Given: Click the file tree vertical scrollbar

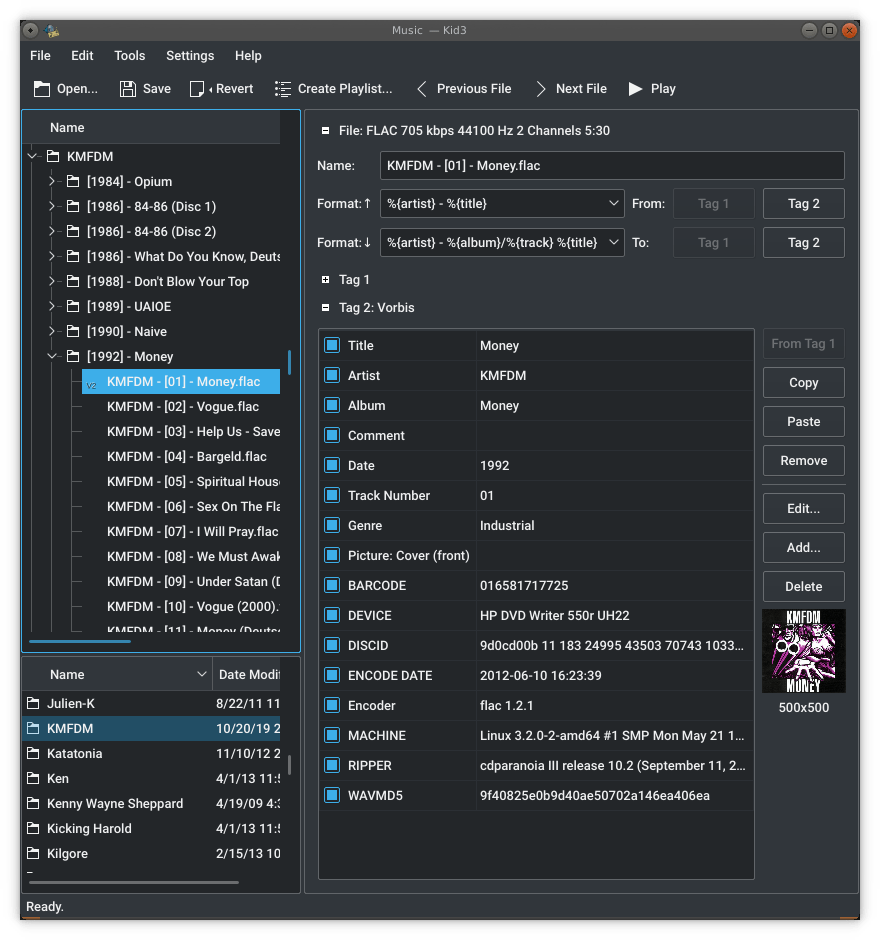Looking at the screenshot, I should [290, 362].
